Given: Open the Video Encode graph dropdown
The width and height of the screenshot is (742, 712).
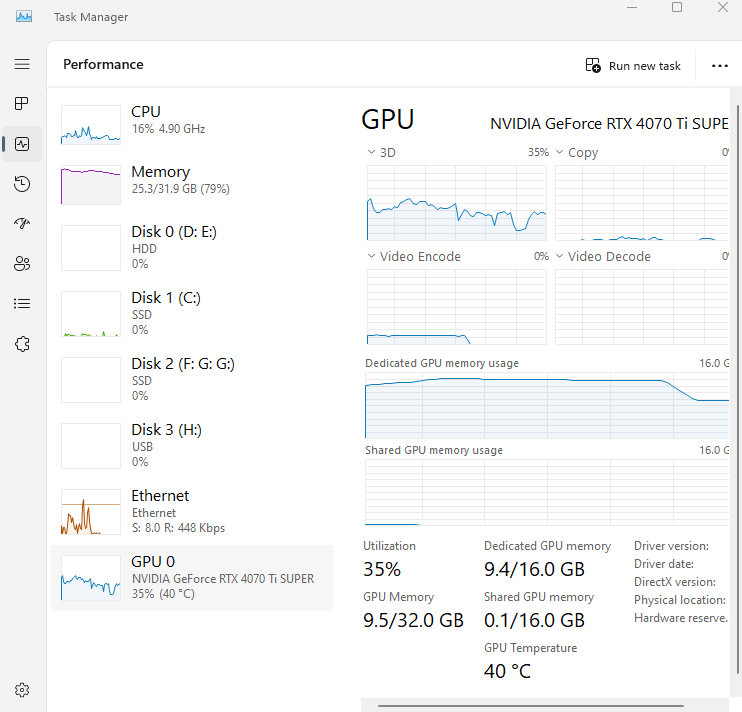Looking at the screenshot, I should (373, 257).
